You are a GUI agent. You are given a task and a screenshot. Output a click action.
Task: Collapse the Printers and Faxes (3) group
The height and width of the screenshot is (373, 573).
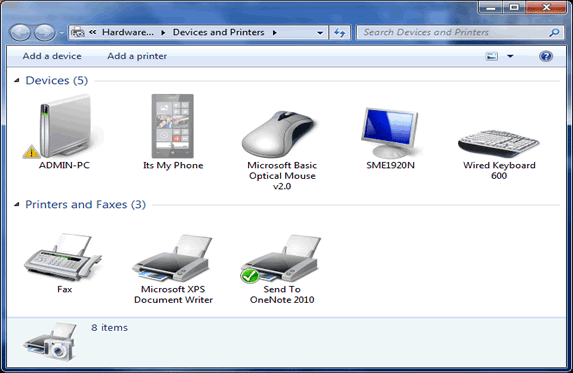point(16,205)
